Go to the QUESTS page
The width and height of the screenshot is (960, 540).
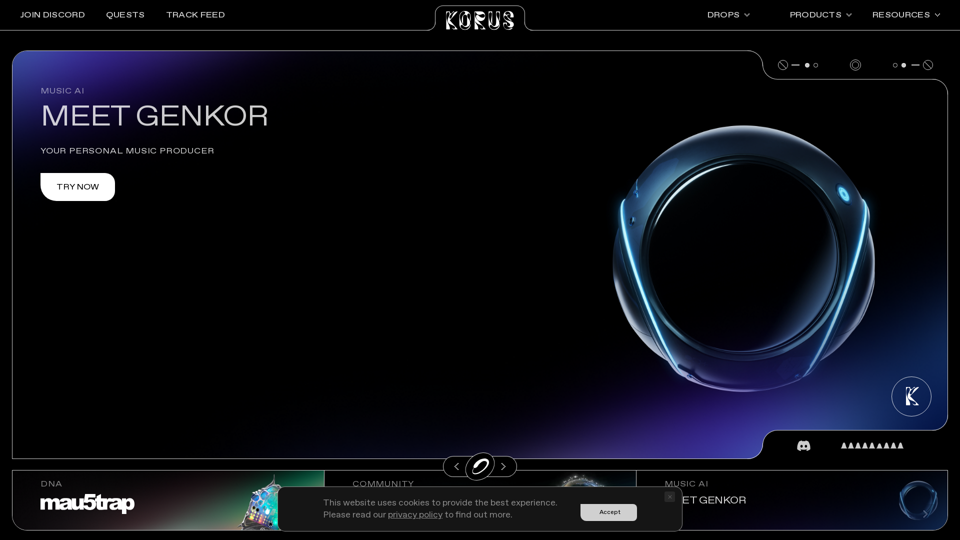(125, 15)
